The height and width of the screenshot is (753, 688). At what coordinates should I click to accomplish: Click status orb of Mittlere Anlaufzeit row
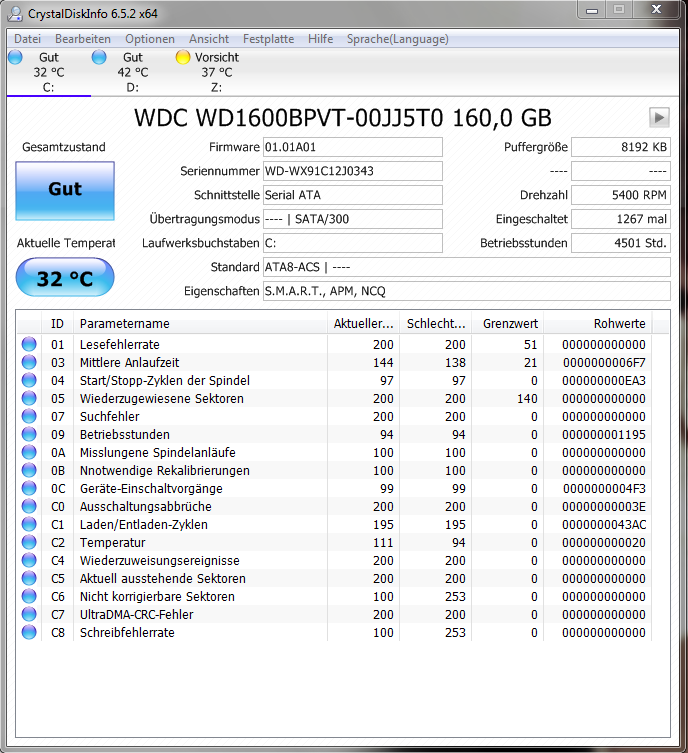29,362
